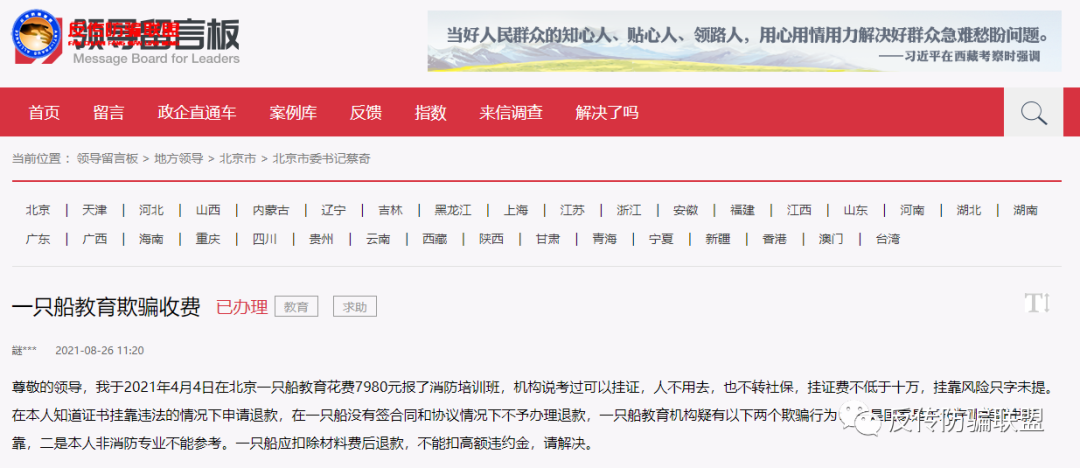Select province 河北
Screen dimensions: 1080x468
coord(151,210)
